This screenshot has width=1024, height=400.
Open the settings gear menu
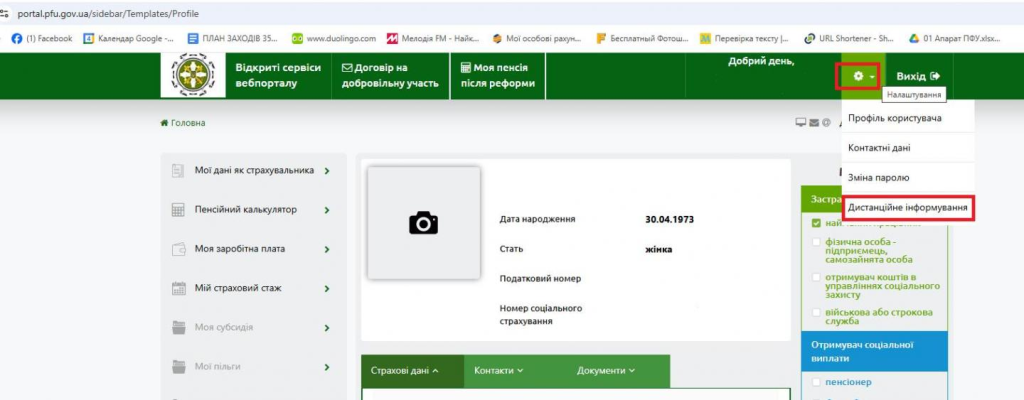point(857,76)
